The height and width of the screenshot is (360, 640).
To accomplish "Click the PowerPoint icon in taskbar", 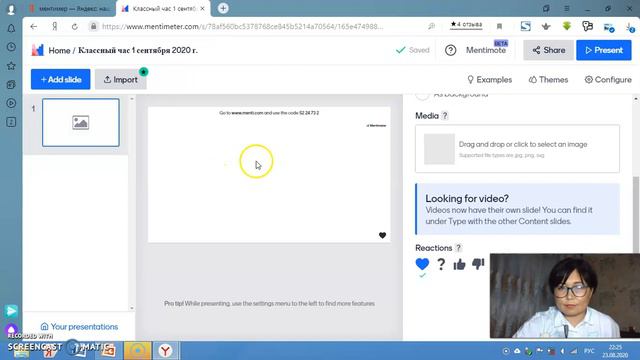I will tap(108, 351).
